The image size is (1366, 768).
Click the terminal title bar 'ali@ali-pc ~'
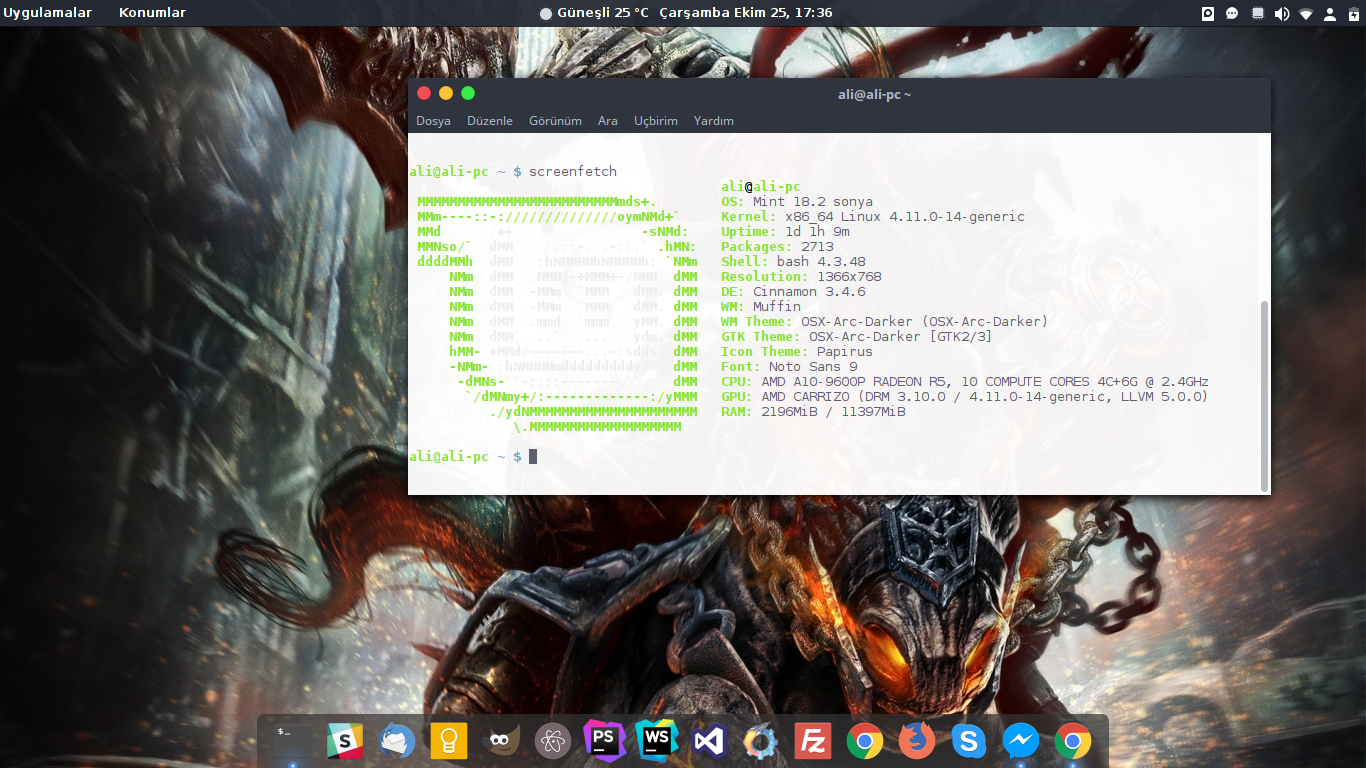(x=875, y=94)
